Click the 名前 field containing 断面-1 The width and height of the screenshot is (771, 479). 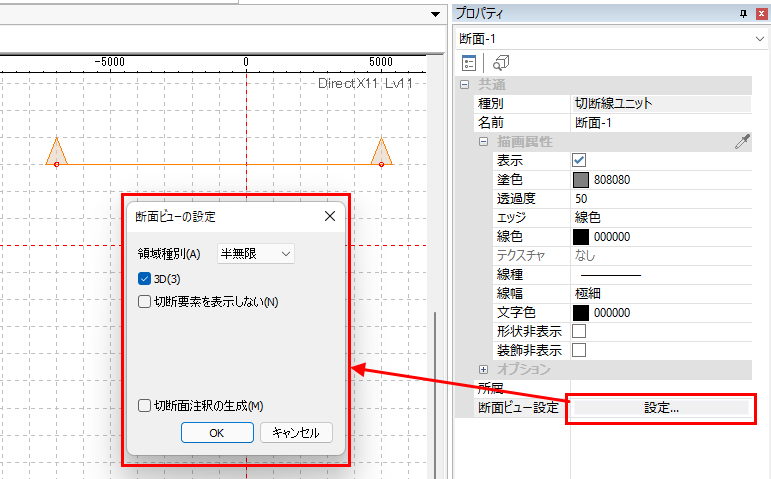(660, 123)
